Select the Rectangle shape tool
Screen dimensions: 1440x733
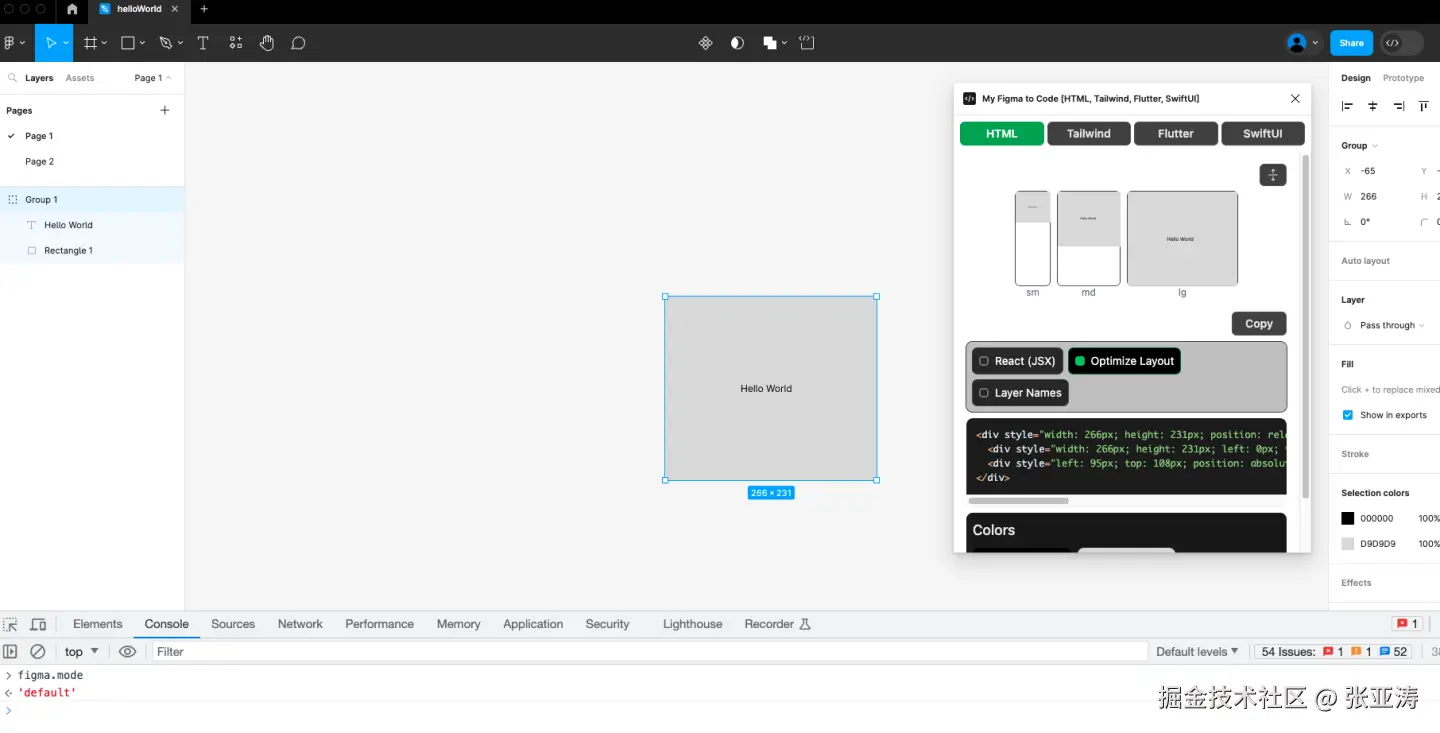(x=128, y=43)
